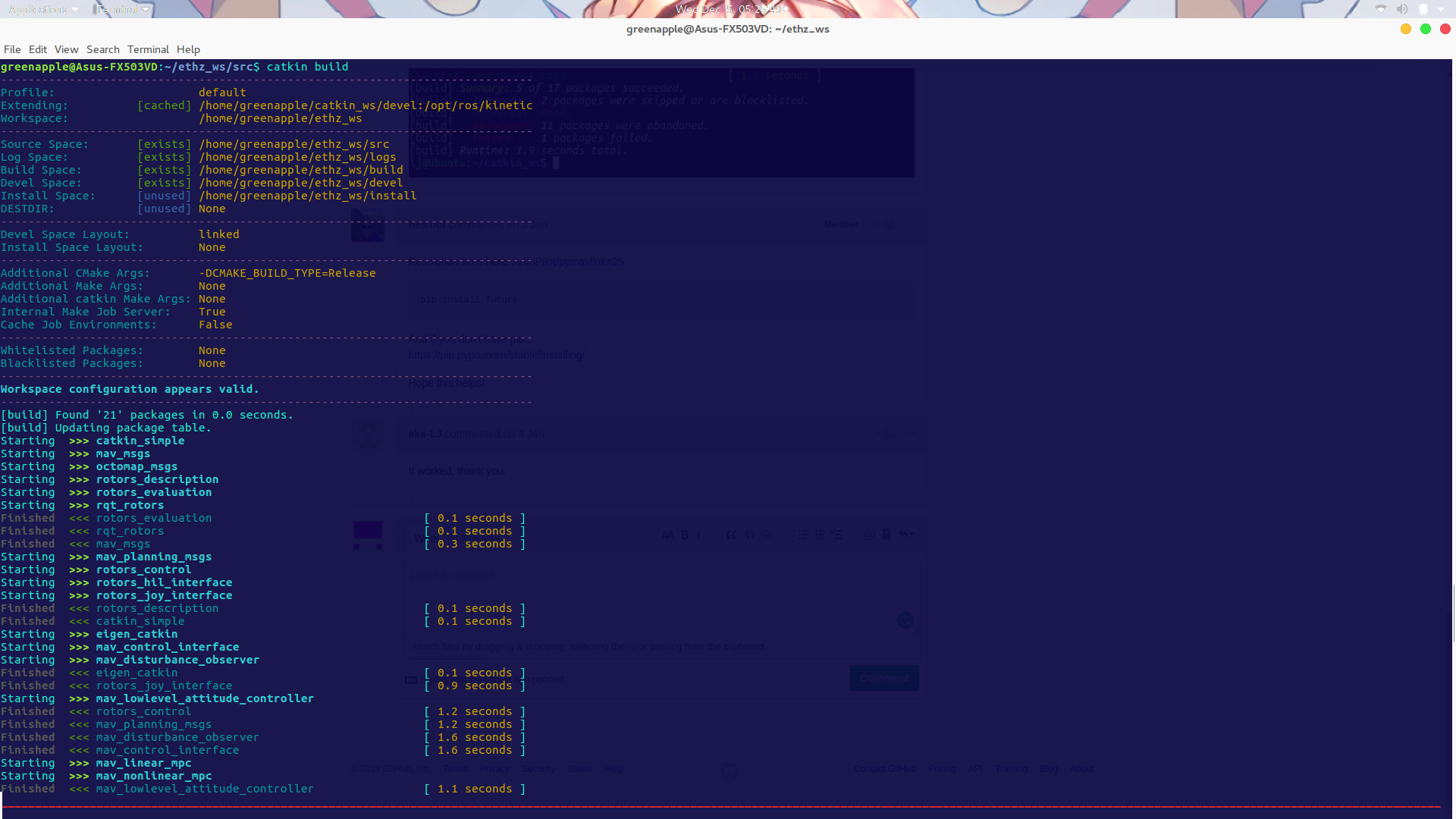Add a bulleted list to the comment
Image resolution: width=1456 pixels, height=819 pixels.
tap(802, 534)
